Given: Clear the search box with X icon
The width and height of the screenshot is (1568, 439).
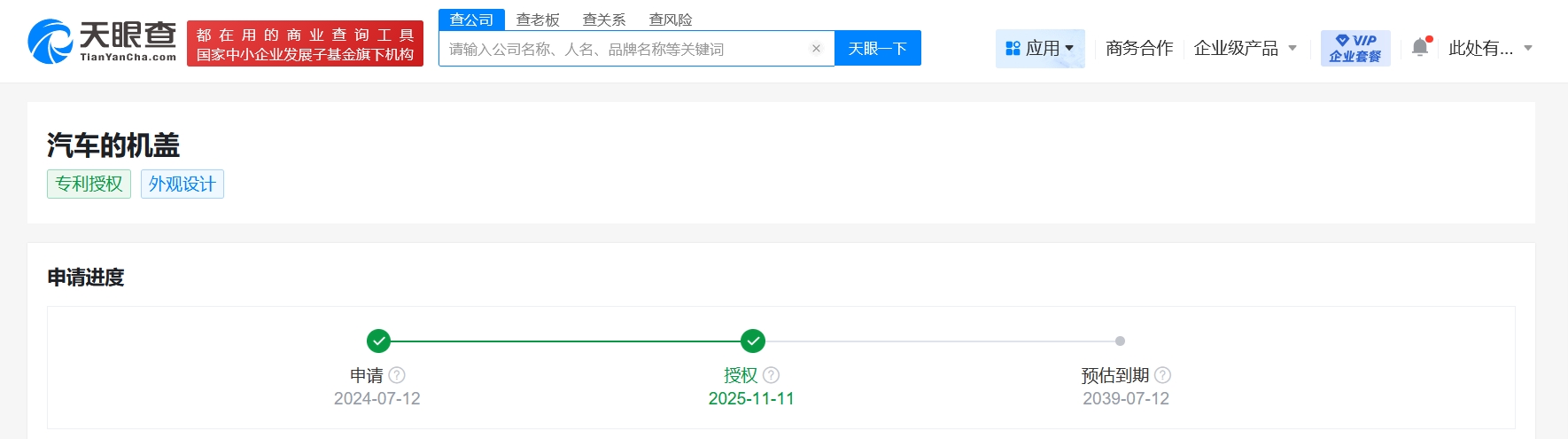Looking at the screenshot, I should [816, 49].
